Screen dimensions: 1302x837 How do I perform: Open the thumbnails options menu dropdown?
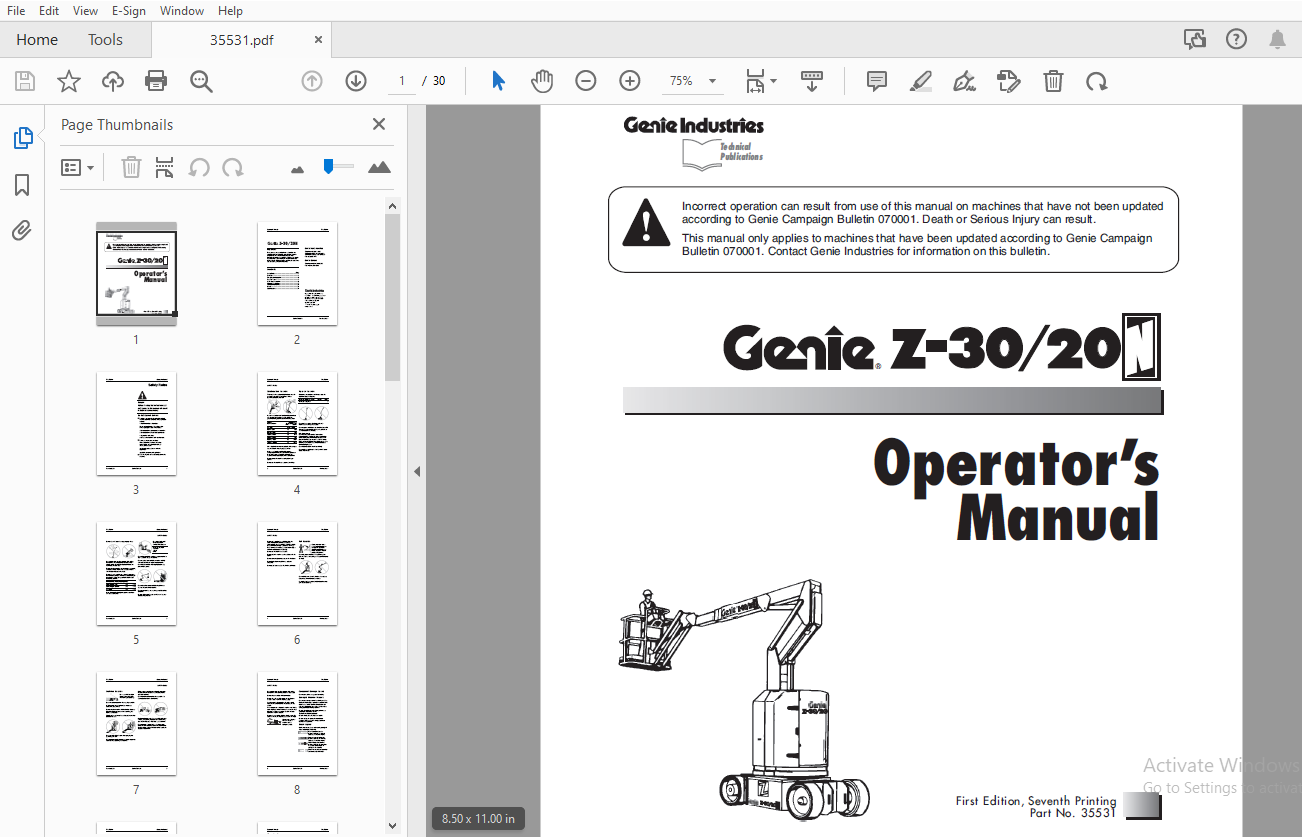click(77, 167)
